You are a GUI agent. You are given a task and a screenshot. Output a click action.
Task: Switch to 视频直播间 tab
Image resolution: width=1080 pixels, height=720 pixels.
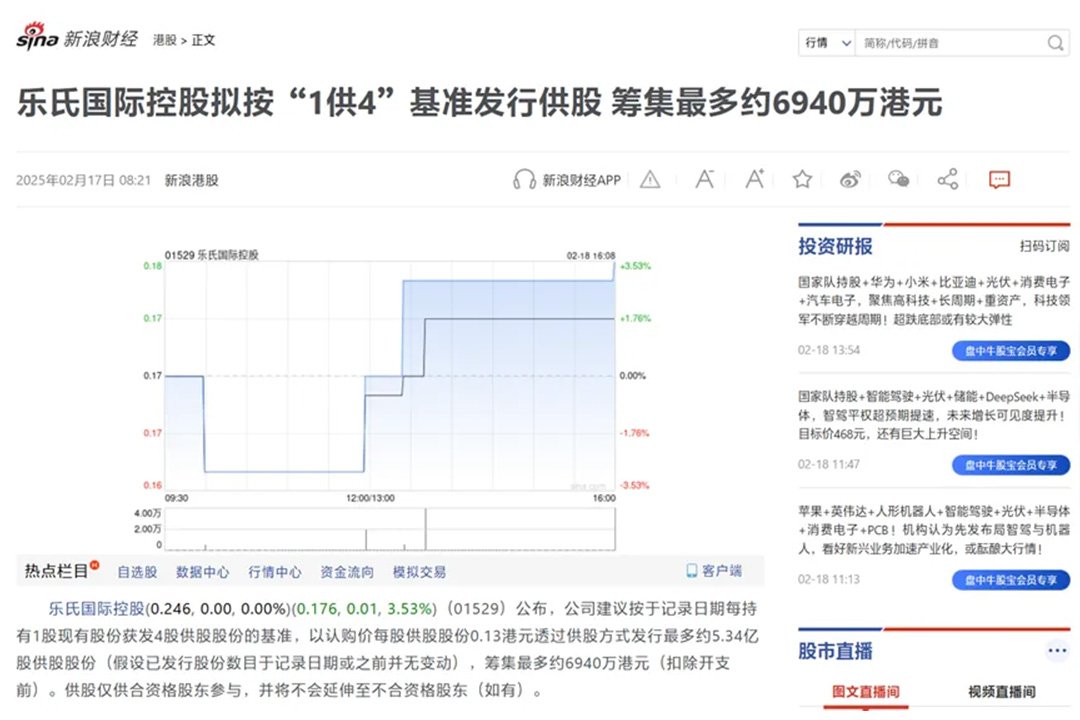point(1002,691)
